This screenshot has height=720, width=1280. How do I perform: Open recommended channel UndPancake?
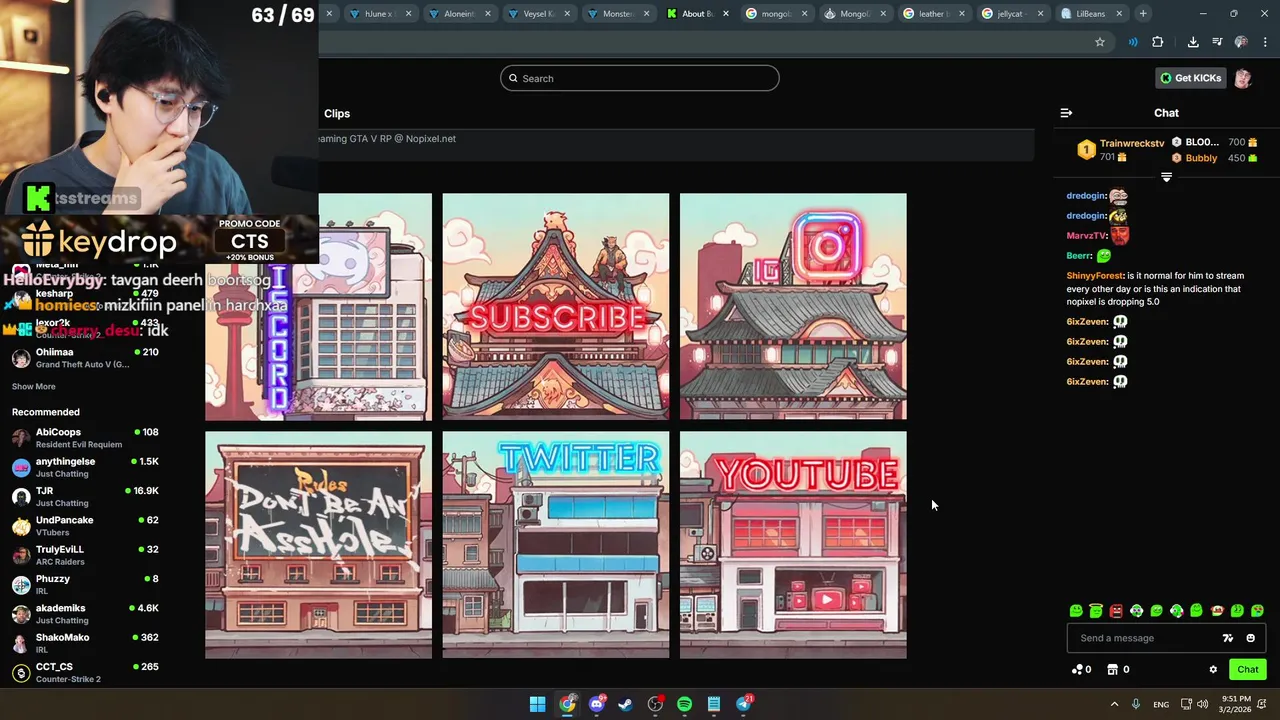point(85,526)
